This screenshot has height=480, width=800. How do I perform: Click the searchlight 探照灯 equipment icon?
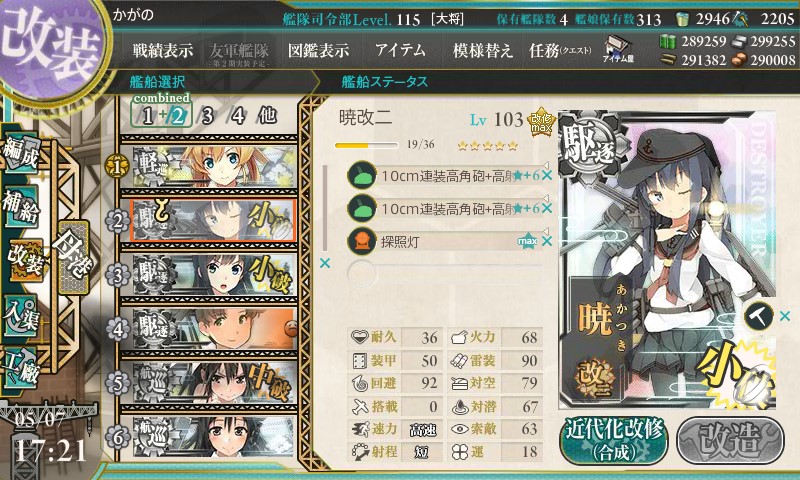coord(362,241)
